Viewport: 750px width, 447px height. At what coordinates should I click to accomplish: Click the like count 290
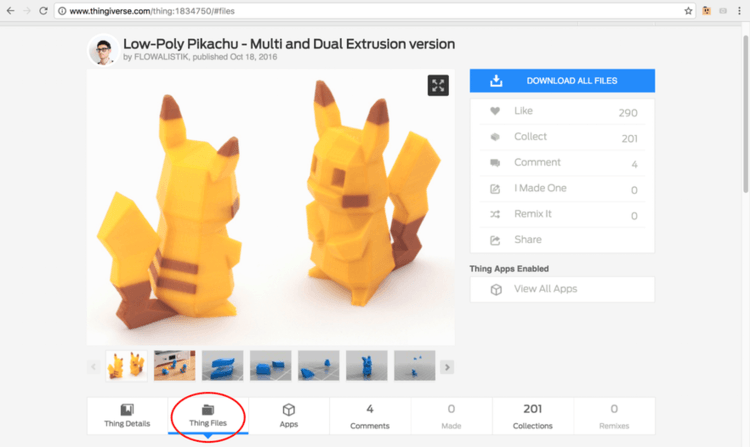pos(628,113)
